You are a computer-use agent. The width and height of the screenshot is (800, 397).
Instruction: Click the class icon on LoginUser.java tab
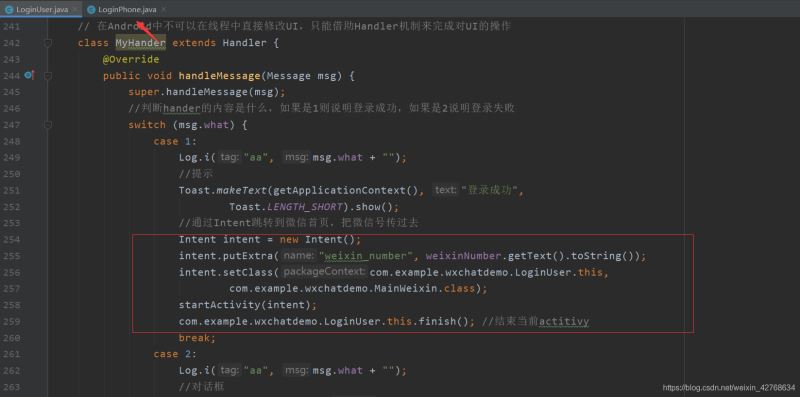pos(9,9)
